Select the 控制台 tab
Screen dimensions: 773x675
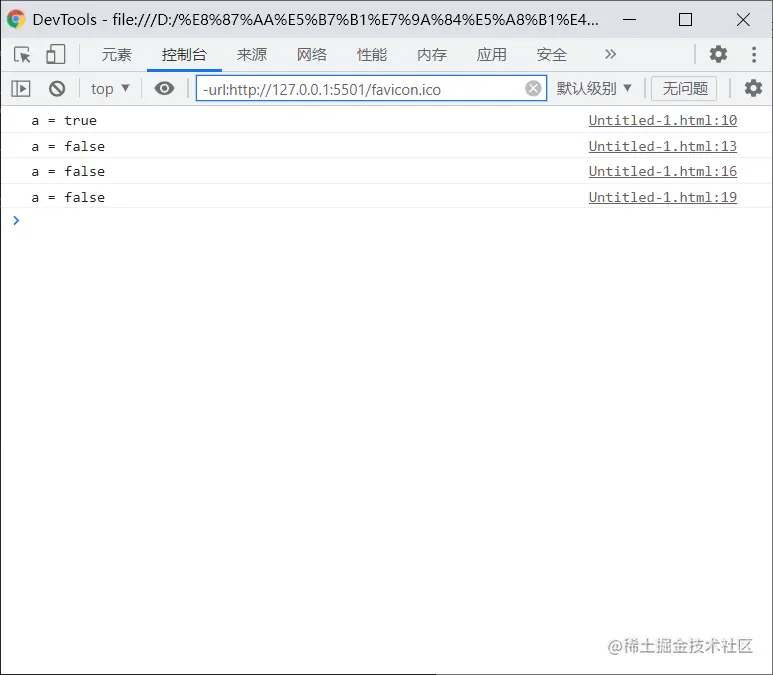click(184, 54)
